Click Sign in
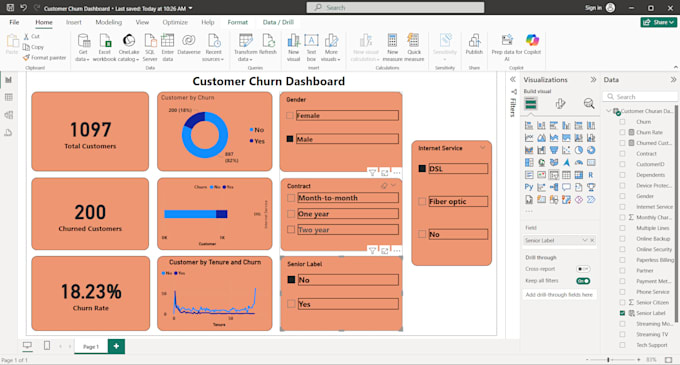Image resolution: width=680 pixels, height=365 pixels. click(593, 8)
